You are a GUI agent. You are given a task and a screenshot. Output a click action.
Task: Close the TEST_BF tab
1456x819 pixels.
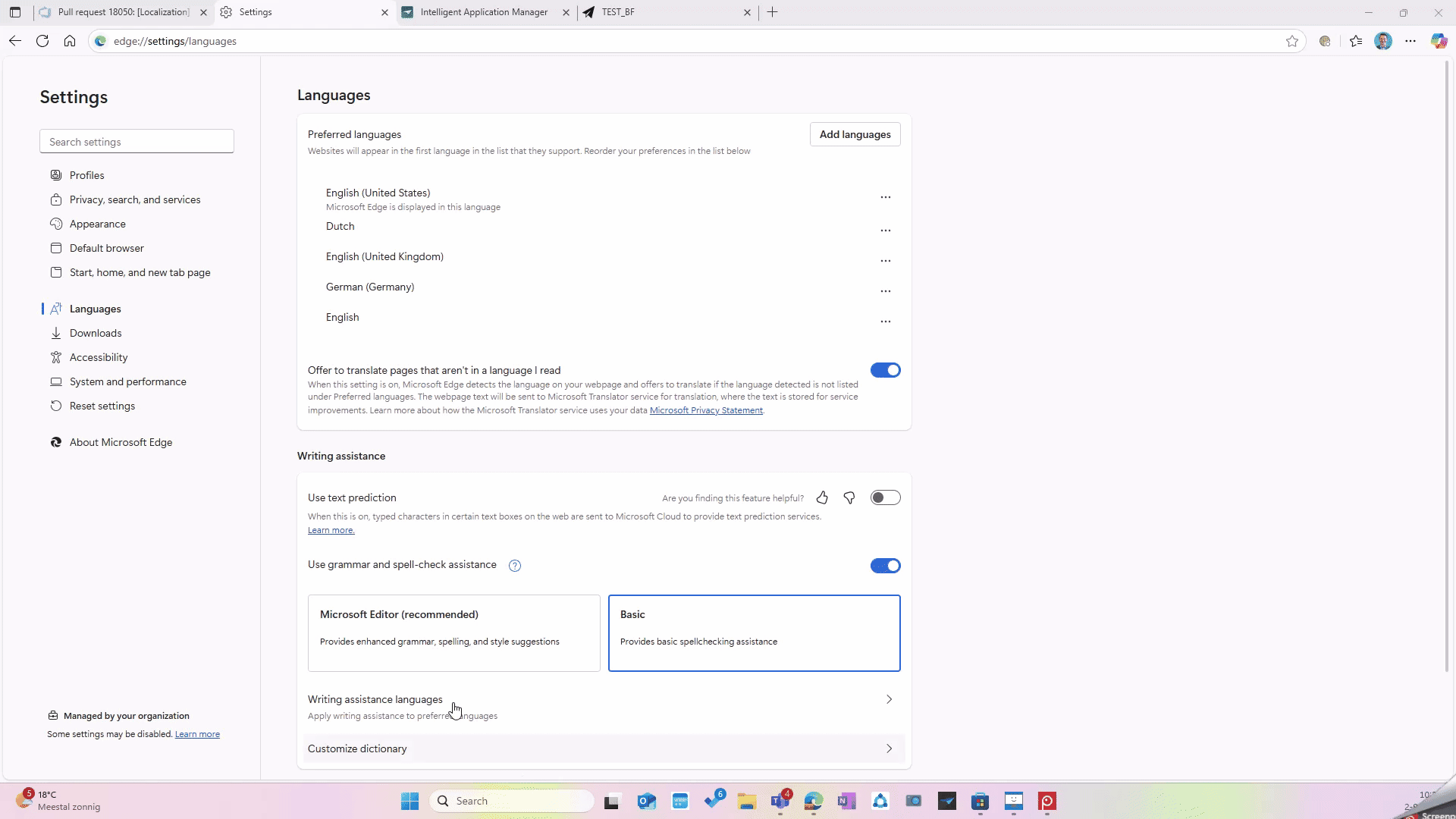click(x=747, y=12)
